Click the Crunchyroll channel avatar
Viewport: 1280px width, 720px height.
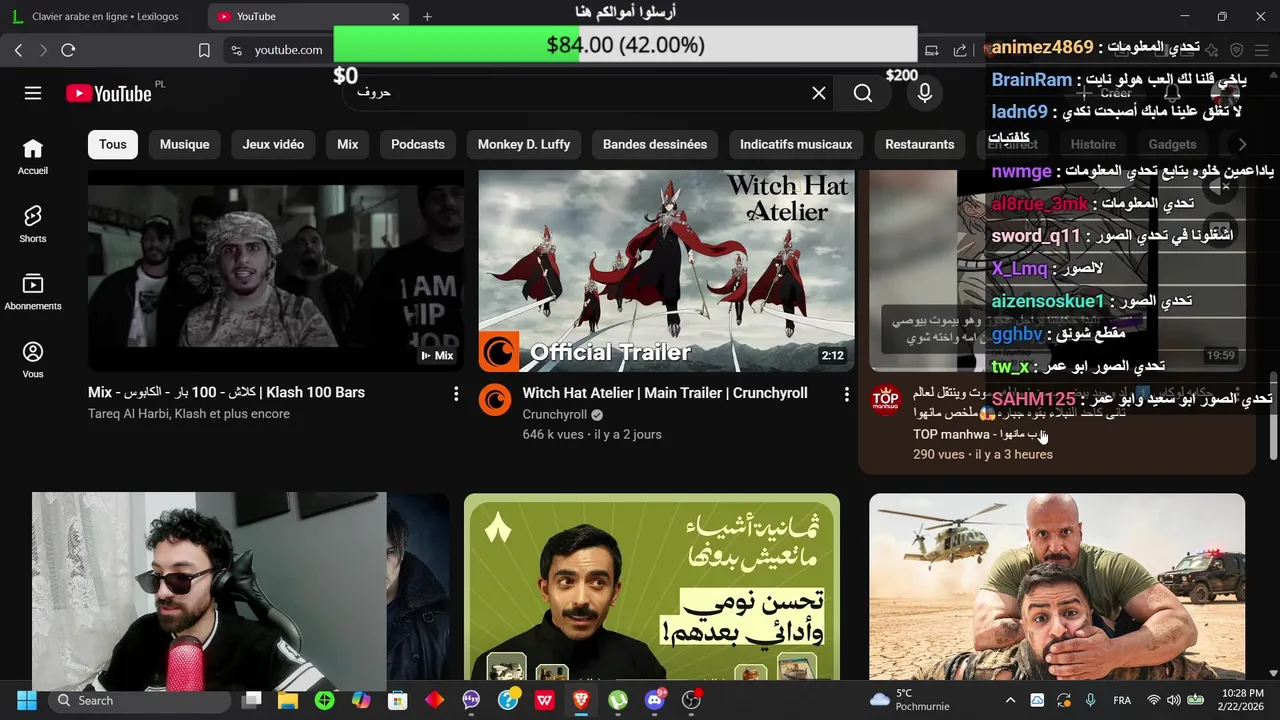495,401
